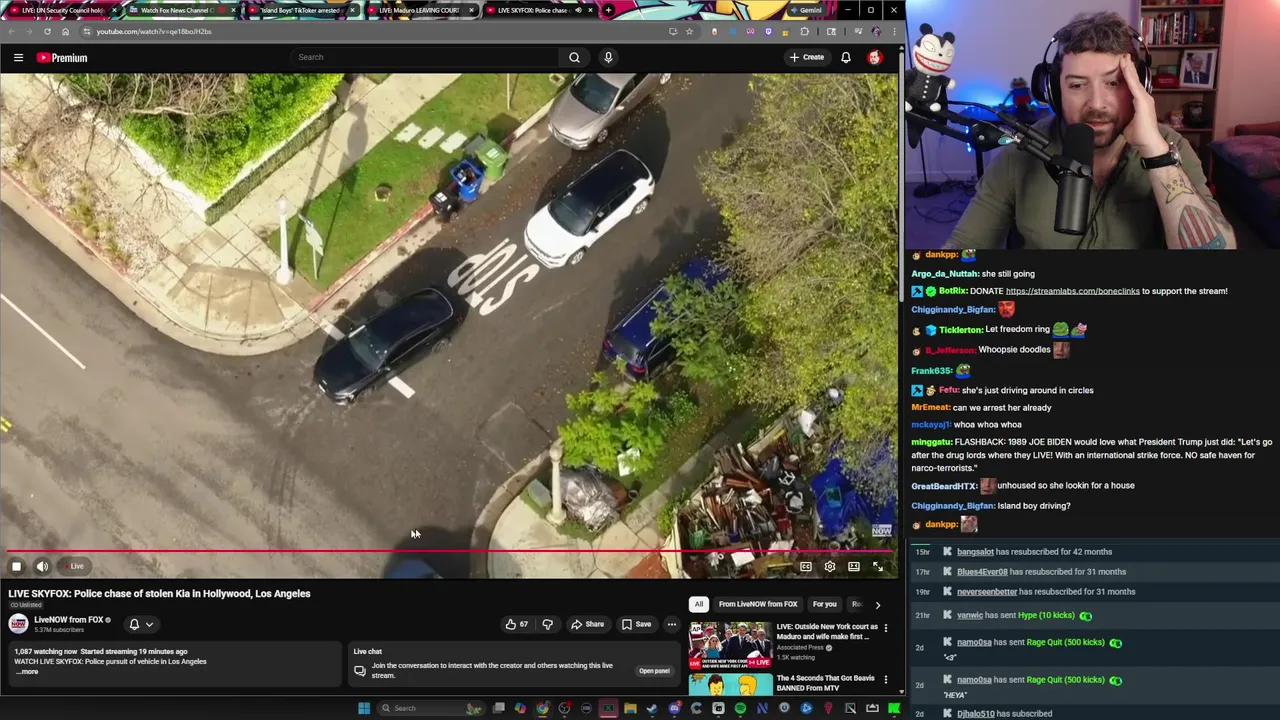The height and width of the screenshot is (720, 1280).
Task: Switch video to theater mode
Action: coord(854,566)
